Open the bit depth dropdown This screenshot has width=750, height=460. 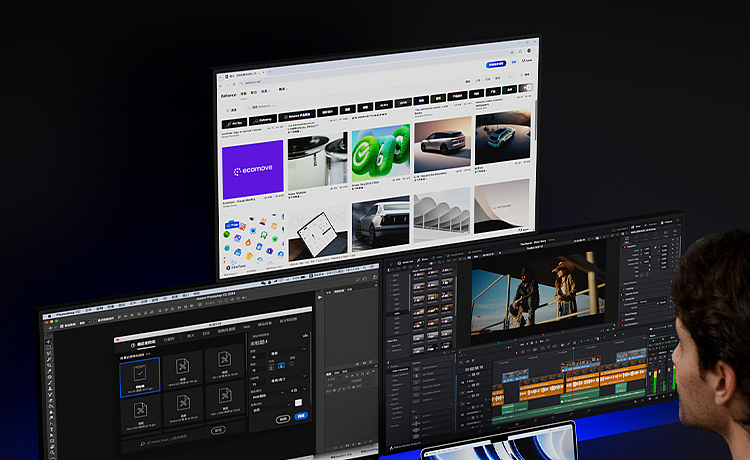[x=299, y=390]
